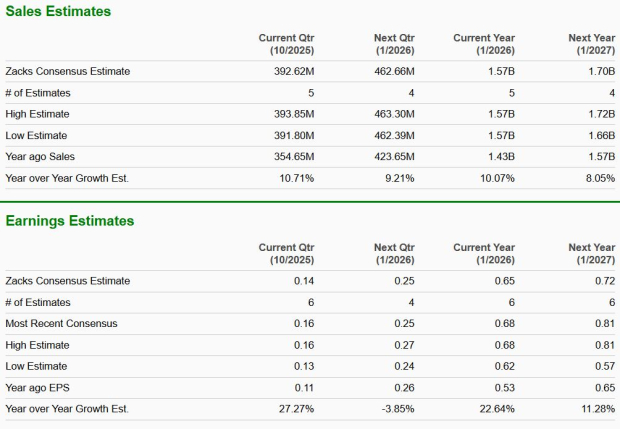The image size is (620, 429).
Task: Click the Year ago Sales row label
Action: tap(40, 157)
